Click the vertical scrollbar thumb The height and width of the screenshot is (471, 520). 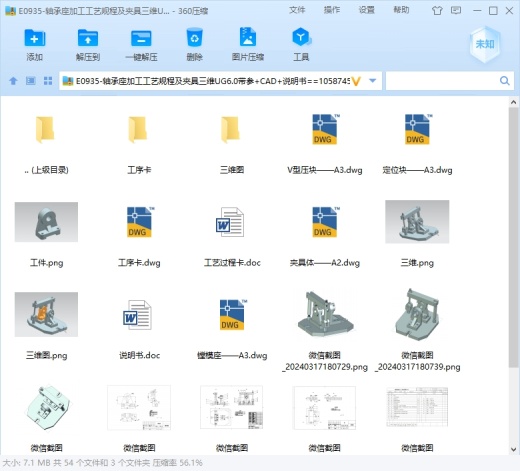click(513, 237)
